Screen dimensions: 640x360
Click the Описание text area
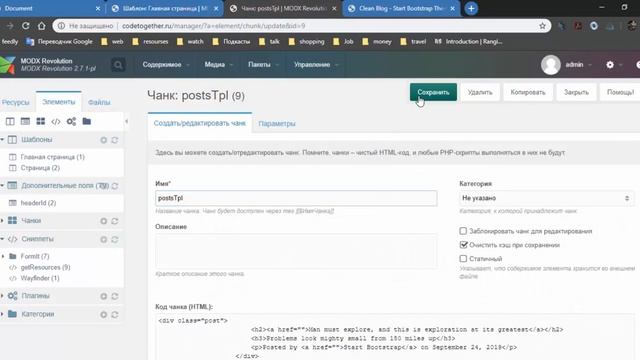(296, 251)
